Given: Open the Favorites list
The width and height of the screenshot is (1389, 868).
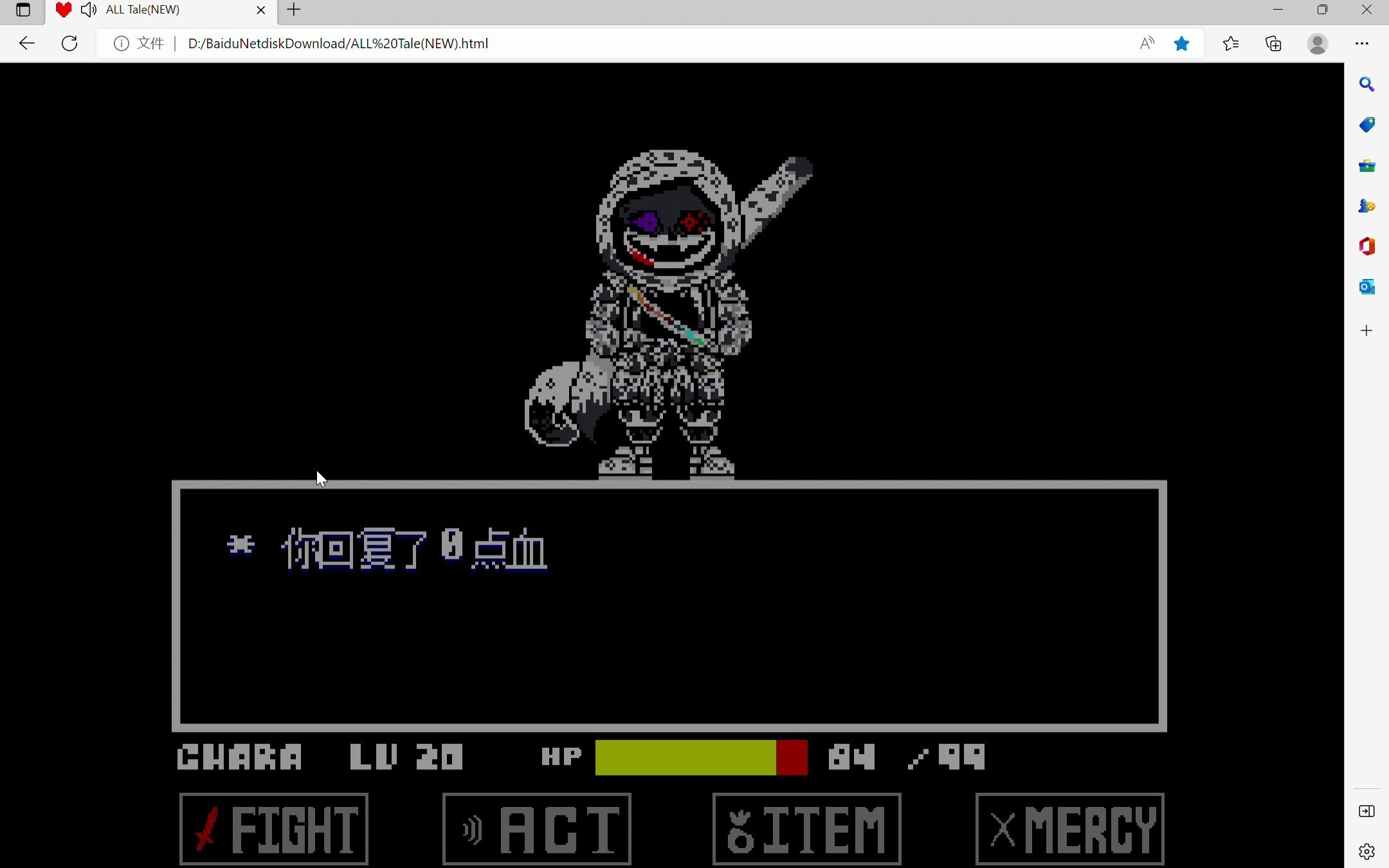Looking at the screenshot, I should (x=1230, y=43).
